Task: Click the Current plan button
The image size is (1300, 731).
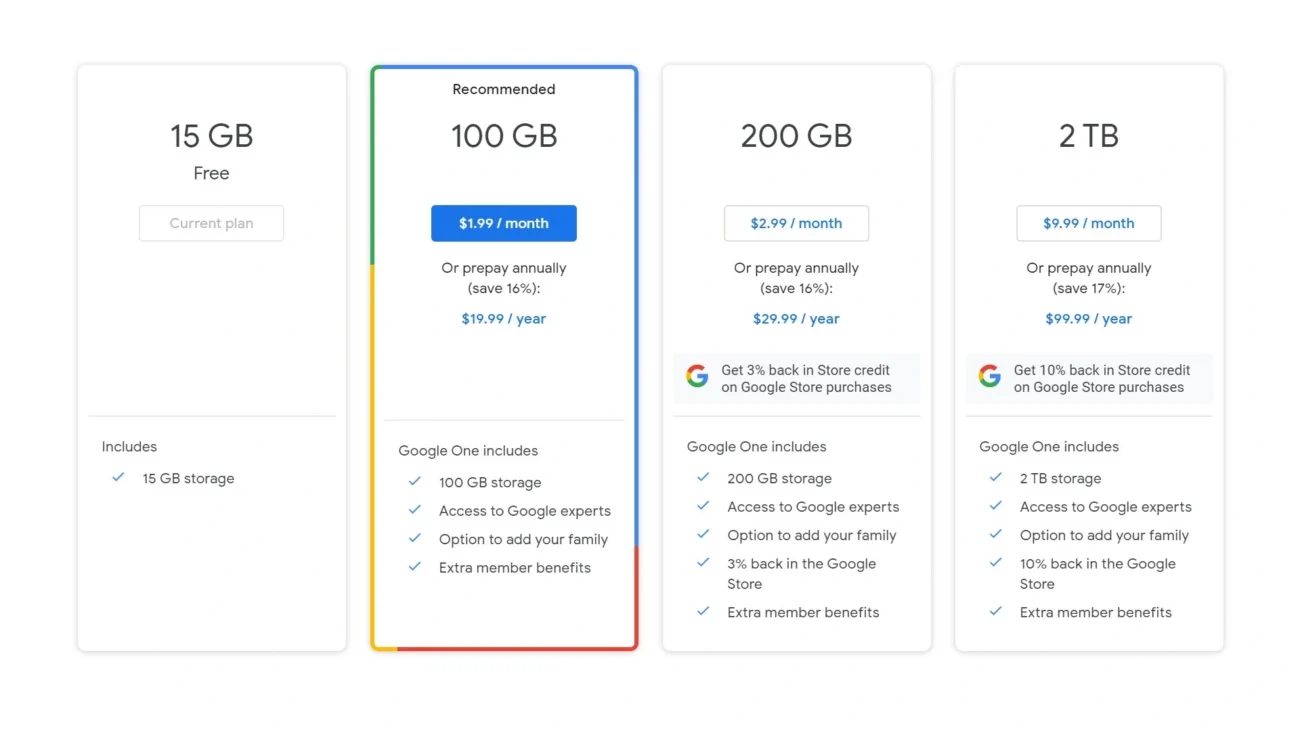Action: (211, 223)
